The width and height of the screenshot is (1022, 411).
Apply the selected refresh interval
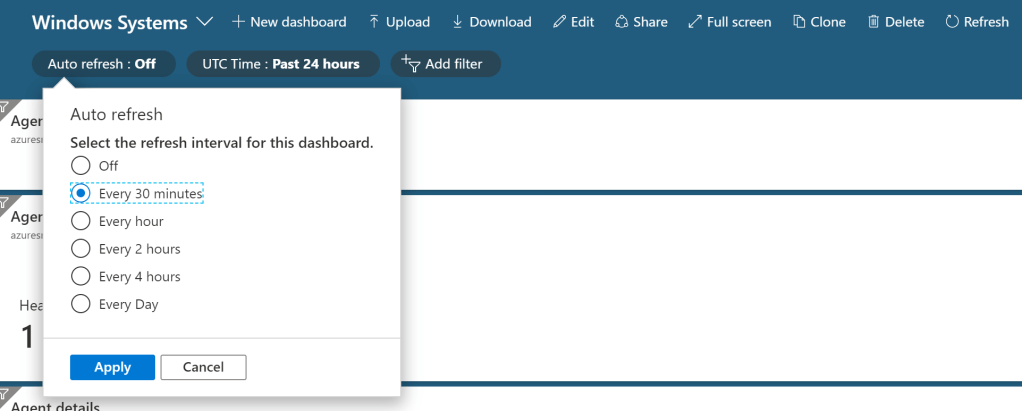point(112,367)
